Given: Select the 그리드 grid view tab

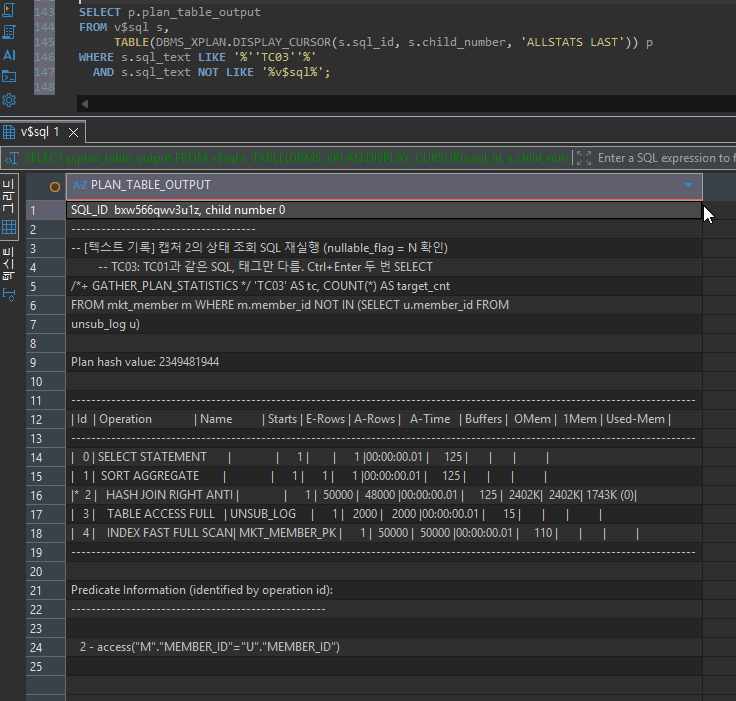Looking at the screenshot, I should pos(9,206).
